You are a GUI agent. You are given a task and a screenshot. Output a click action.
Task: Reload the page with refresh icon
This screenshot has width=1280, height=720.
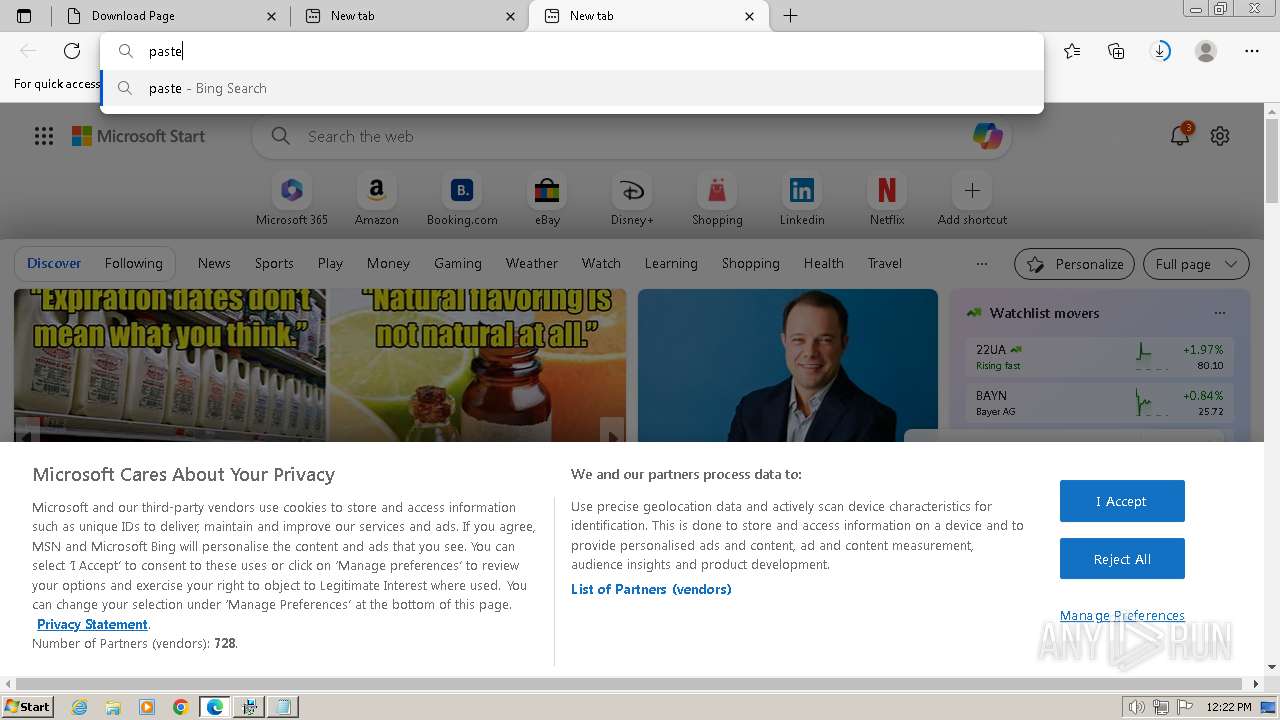click(72, 51)
